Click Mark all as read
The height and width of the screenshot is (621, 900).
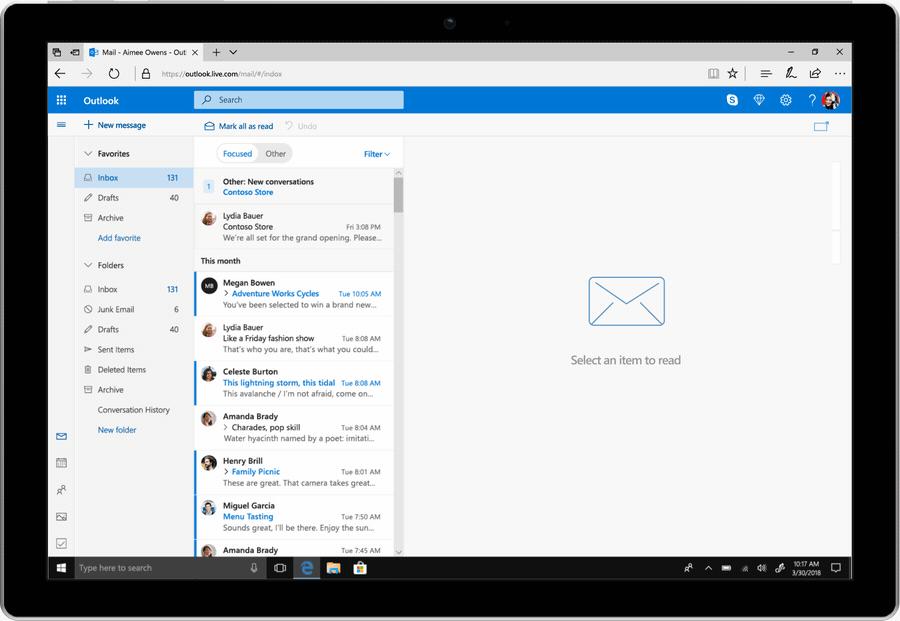click(x=238, y=126)
